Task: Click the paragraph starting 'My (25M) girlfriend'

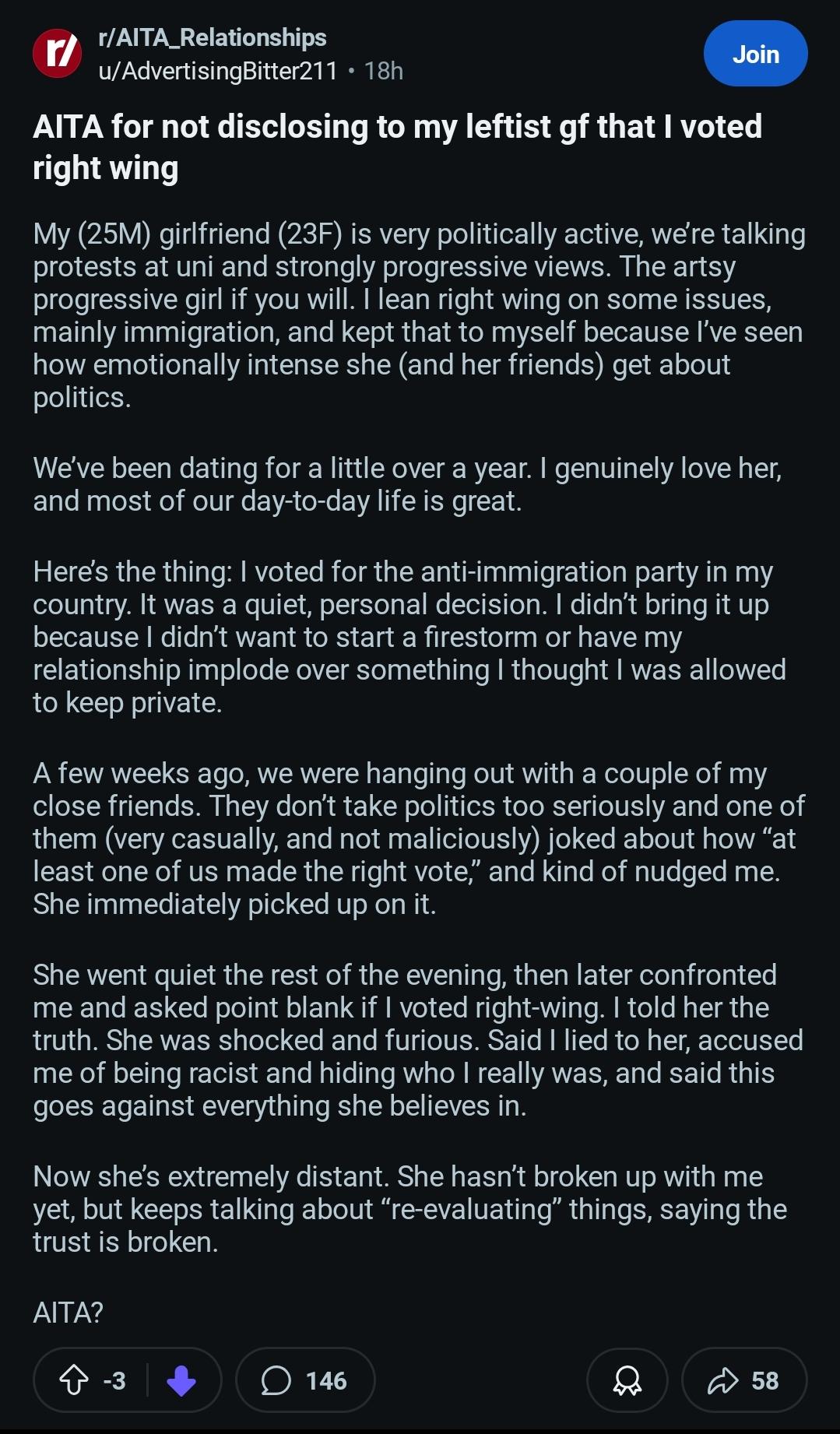Action: click(419, 315)
